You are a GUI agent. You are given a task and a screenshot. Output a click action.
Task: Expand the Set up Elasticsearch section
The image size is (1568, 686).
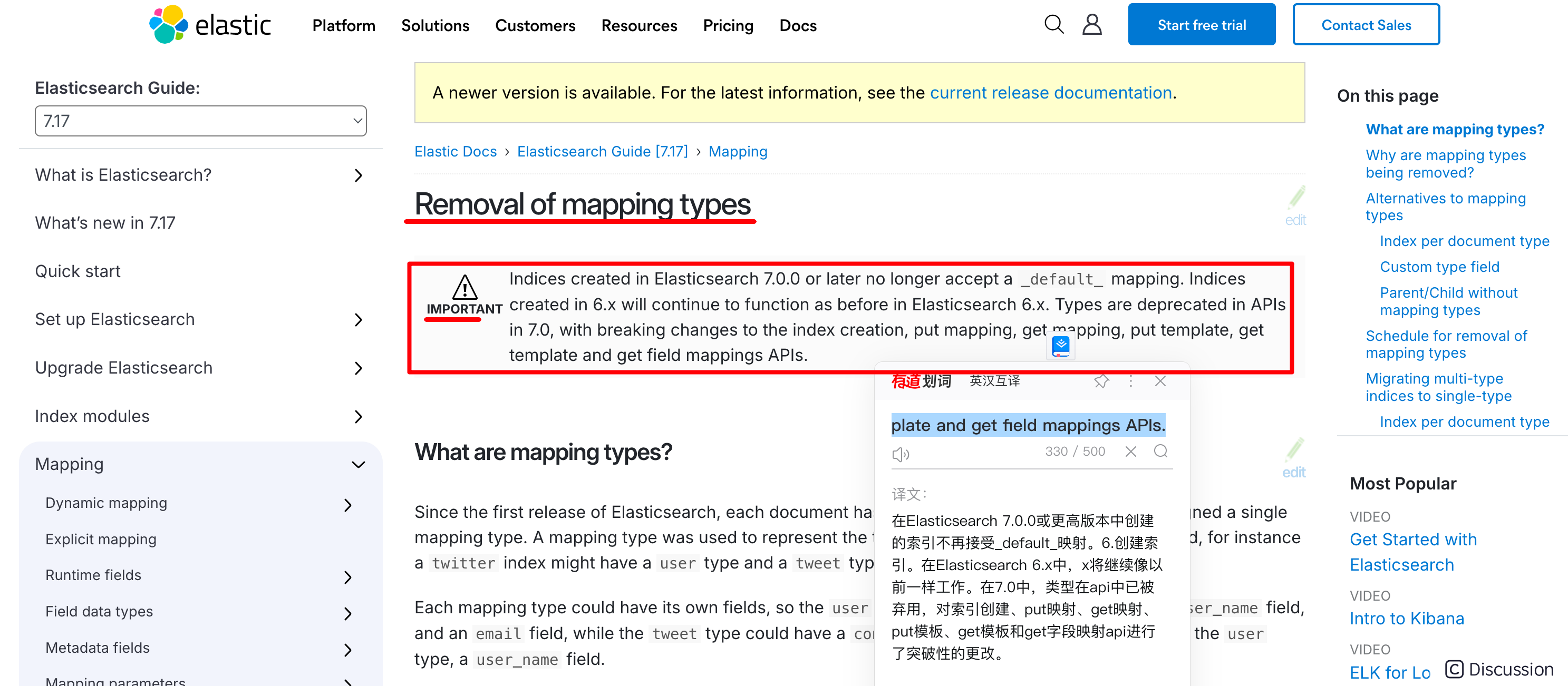pos(358,320)
